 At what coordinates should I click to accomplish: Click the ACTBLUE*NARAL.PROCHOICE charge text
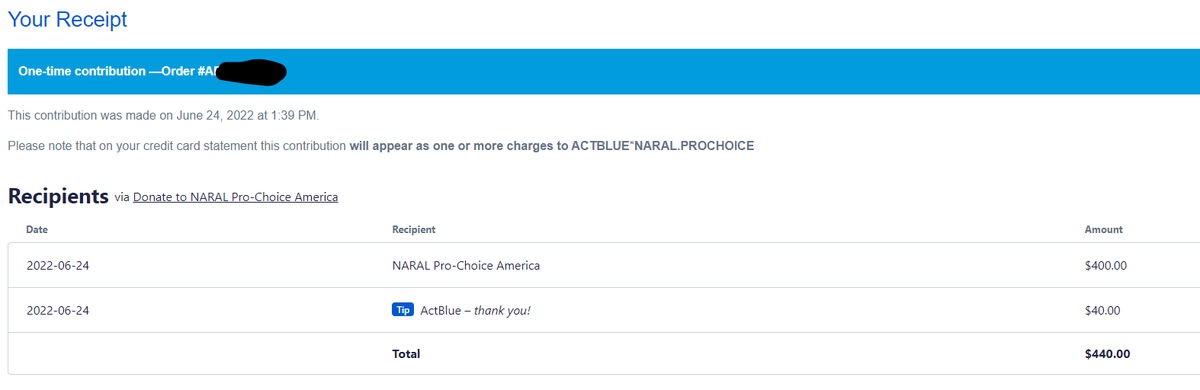pos(662,146)
